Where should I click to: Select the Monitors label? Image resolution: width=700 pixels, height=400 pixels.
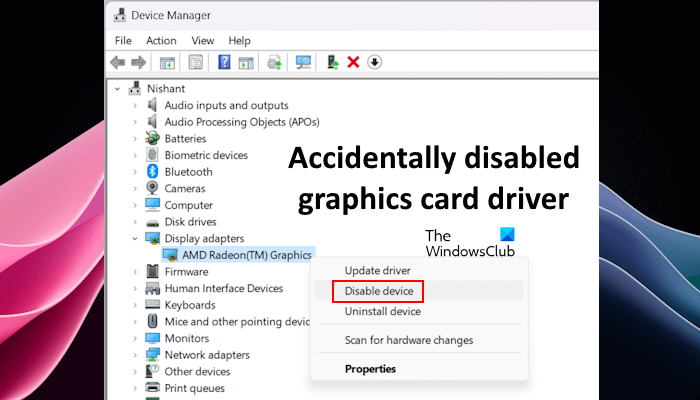coord(187,338)
